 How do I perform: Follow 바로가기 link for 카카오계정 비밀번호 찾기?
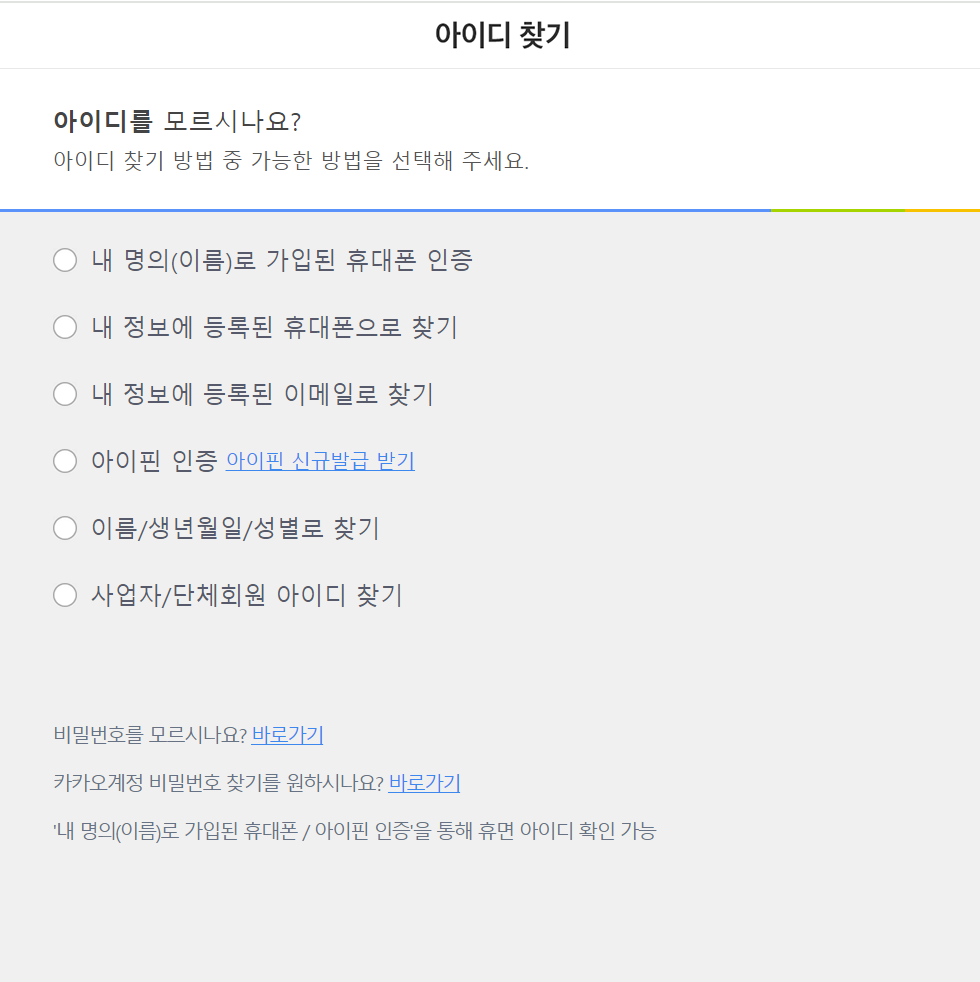point(424,783)
